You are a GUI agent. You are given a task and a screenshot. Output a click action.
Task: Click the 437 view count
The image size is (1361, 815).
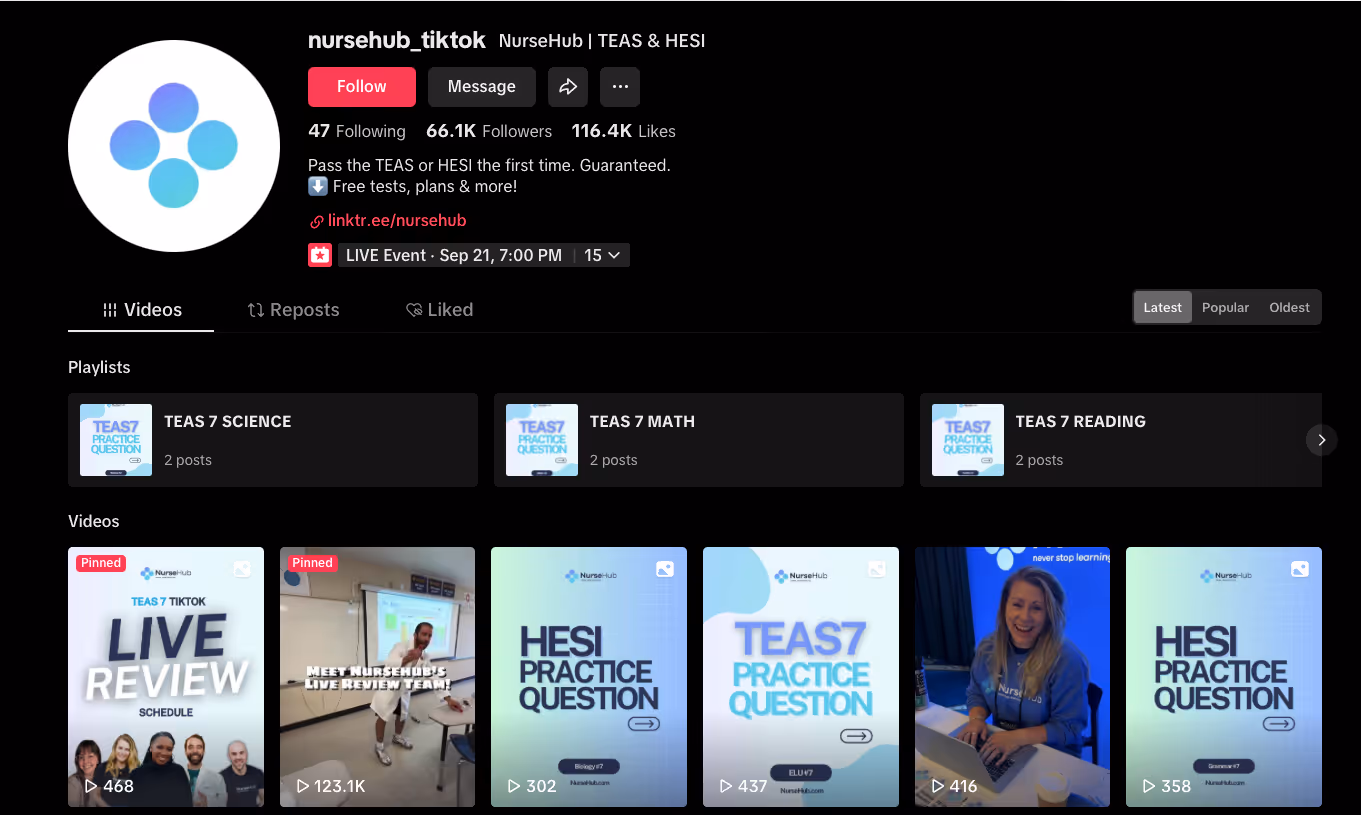click(x=743, y=787)
